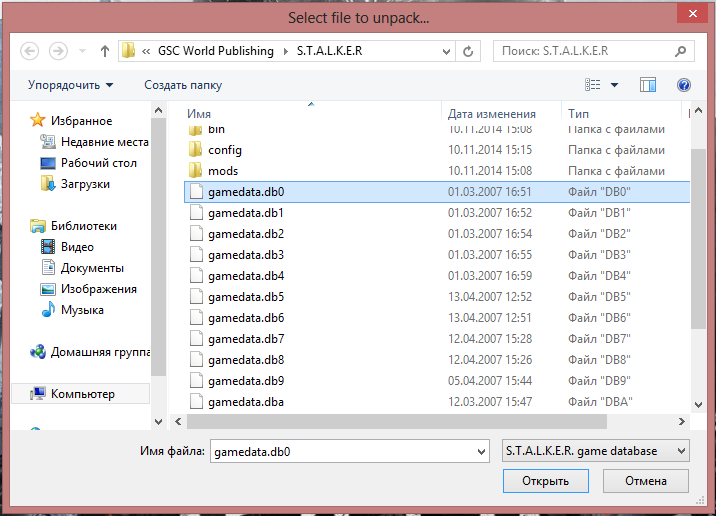Viewport: 716px width, 516px height.
Task: Click the horizontal scrollbar thumb
Action: (397, 421)
